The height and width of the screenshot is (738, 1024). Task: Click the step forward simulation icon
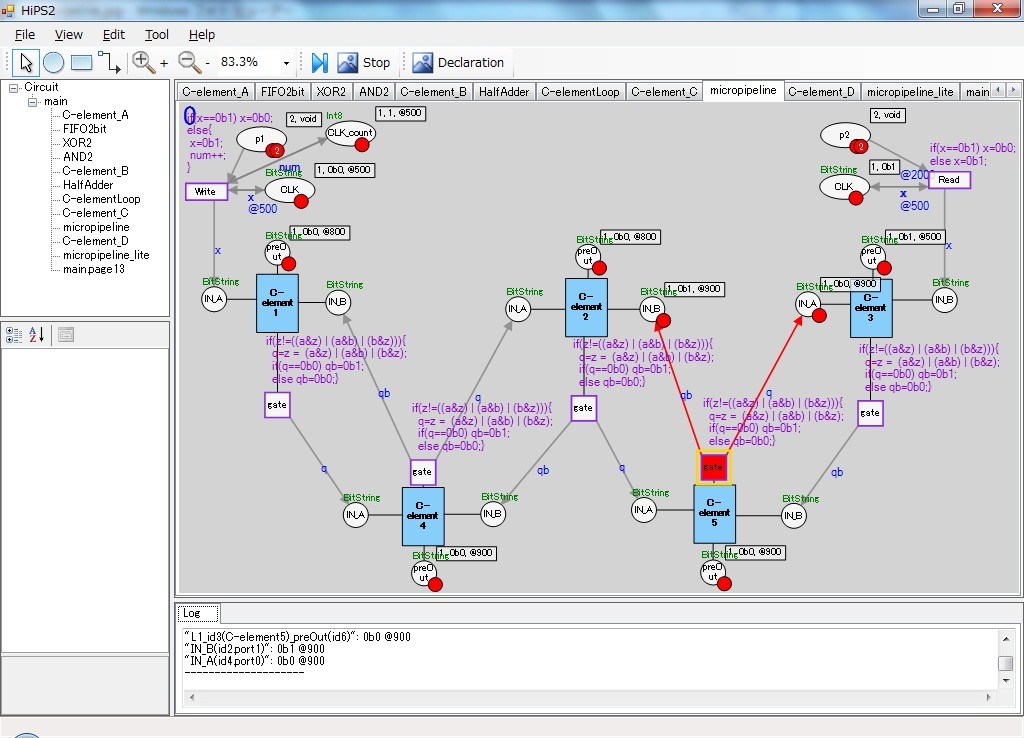click(x=319, y=63)
